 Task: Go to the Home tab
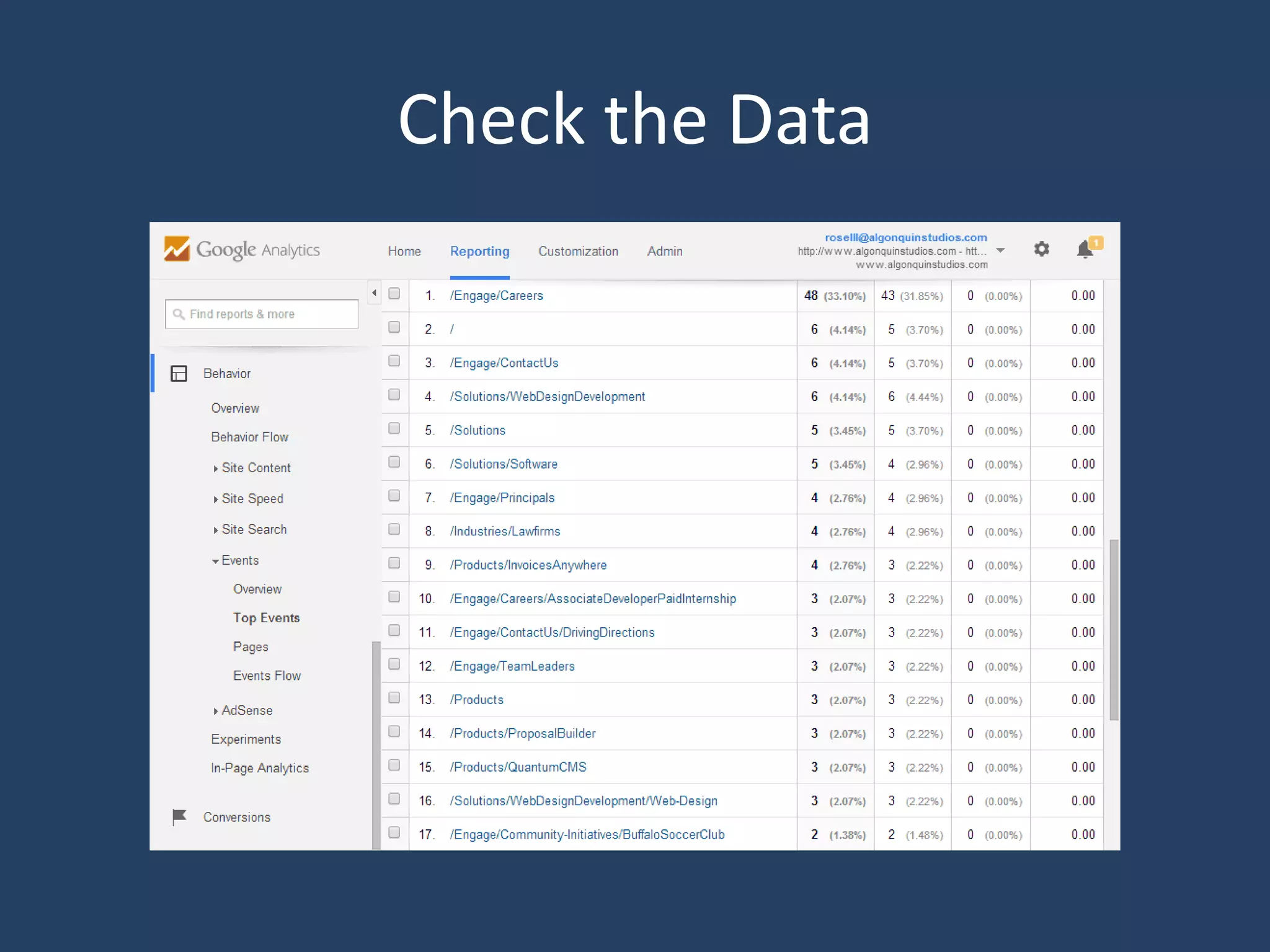tap(404, 251)
